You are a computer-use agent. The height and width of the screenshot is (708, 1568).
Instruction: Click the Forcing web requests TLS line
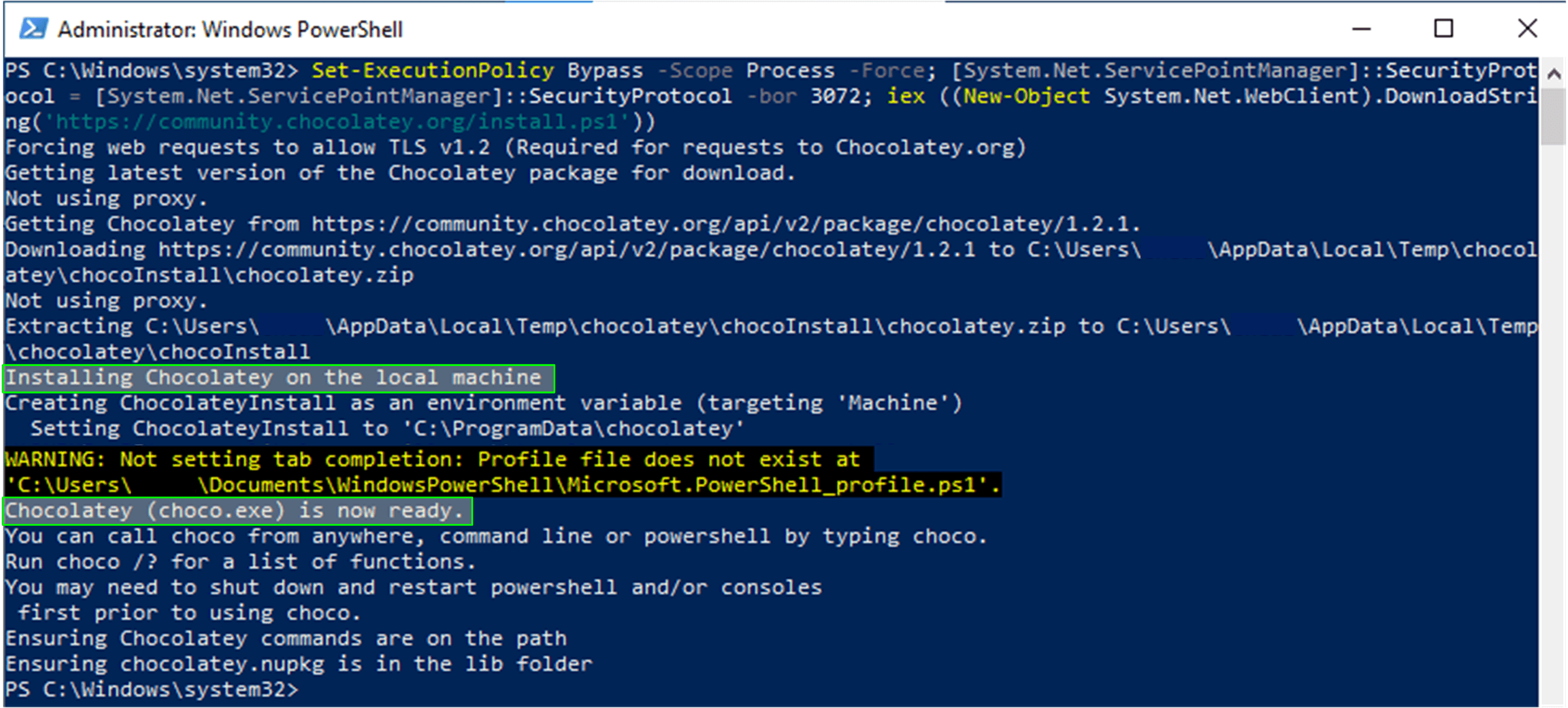tap(516, 148)
